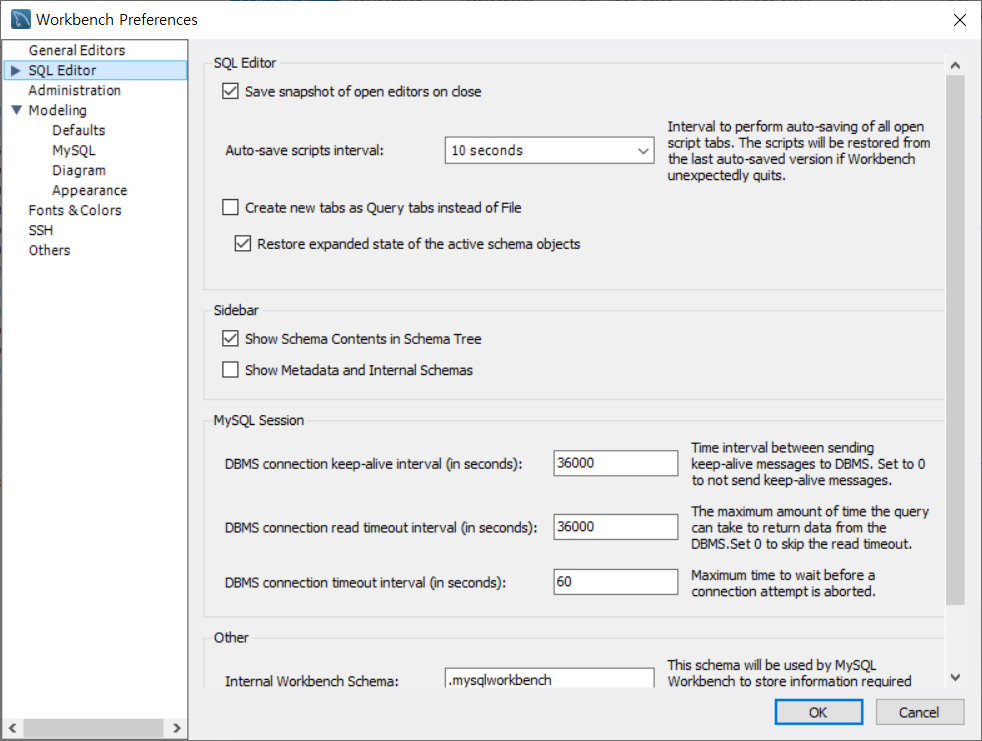Expand the SQL Editor tree node arrow
Viewport: 982px width, 741px height.
point(16,70)
